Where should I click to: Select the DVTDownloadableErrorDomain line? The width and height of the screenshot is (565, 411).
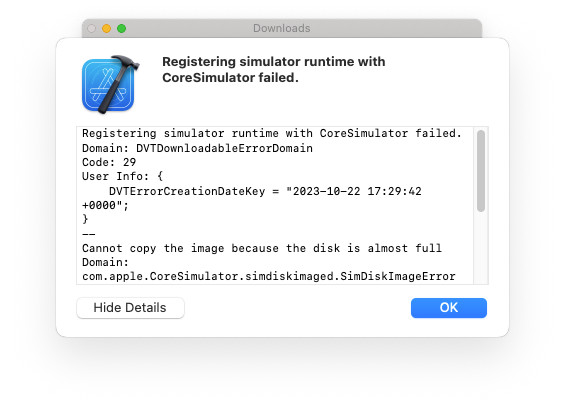coord(197,148)
